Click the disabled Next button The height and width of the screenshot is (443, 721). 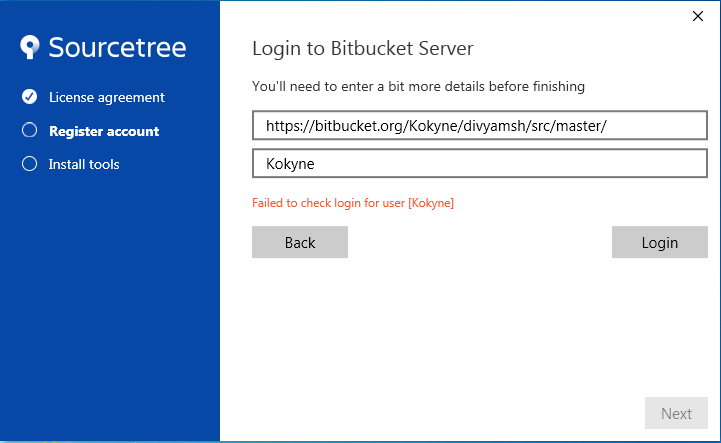coord(676,413)
